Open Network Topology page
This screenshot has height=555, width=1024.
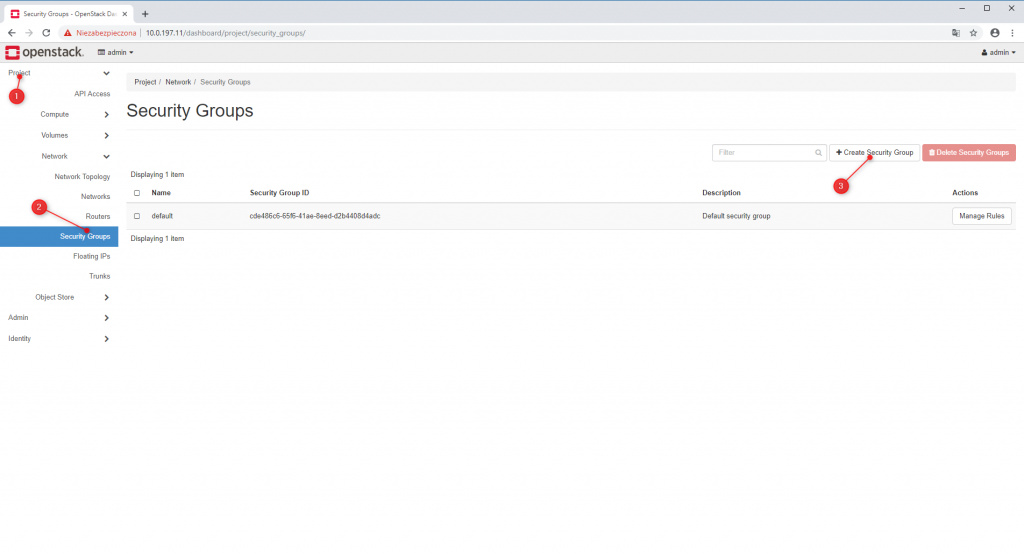82,177
